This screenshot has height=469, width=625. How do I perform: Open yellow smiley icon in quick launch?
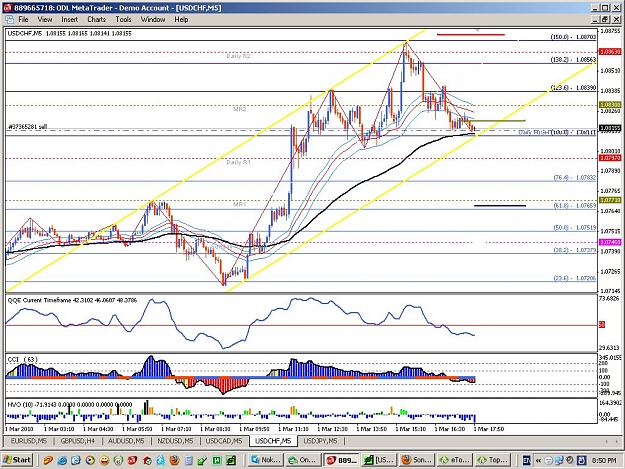104,461
